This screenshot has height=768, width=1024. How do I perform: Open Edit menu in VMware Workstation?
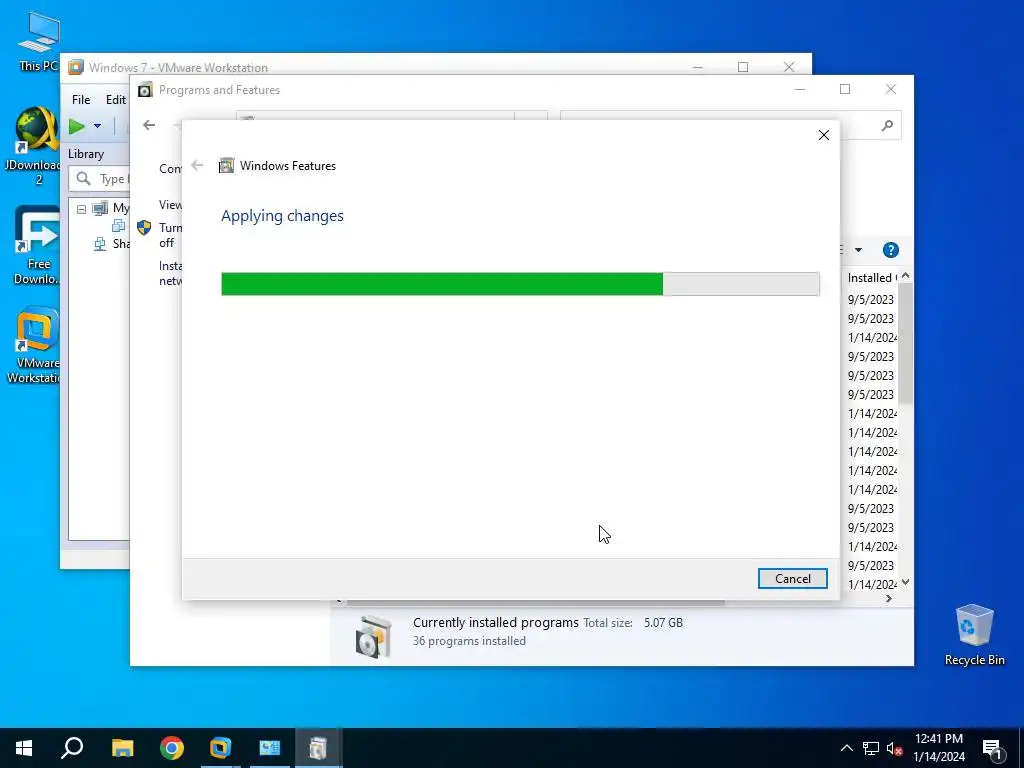(x=116, y=100)
